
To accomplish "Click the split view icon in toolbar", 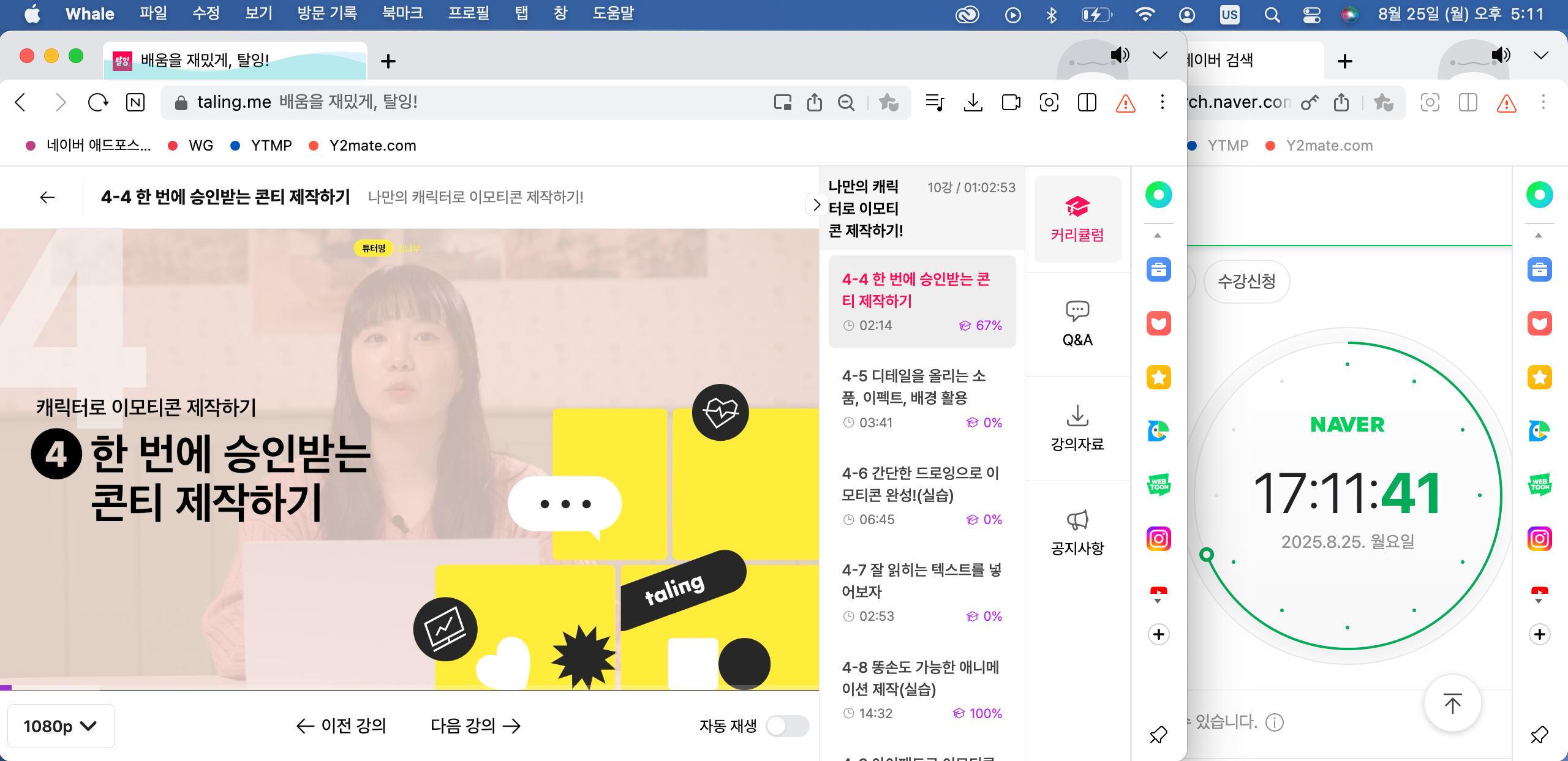I will tap(1087, 102).
